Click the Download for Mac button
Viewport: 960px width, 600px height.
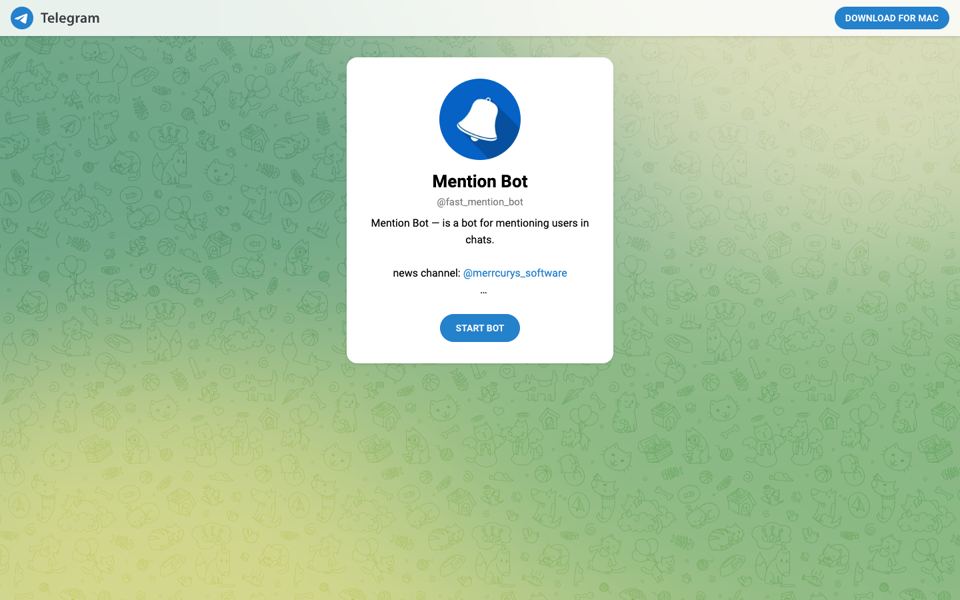click(891, 18)
